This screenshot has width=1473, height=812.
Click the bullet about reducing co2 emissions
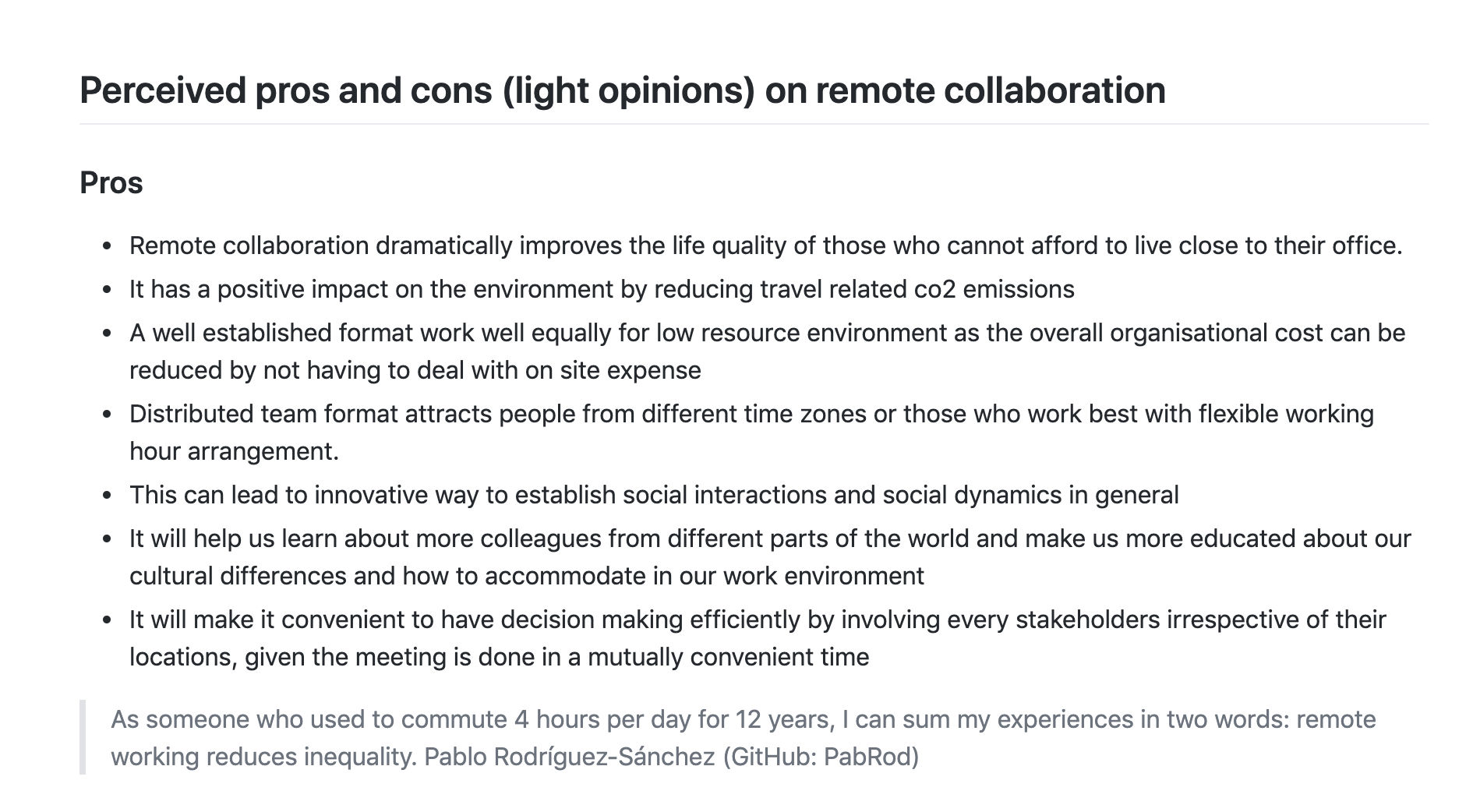tap(602, 289)
